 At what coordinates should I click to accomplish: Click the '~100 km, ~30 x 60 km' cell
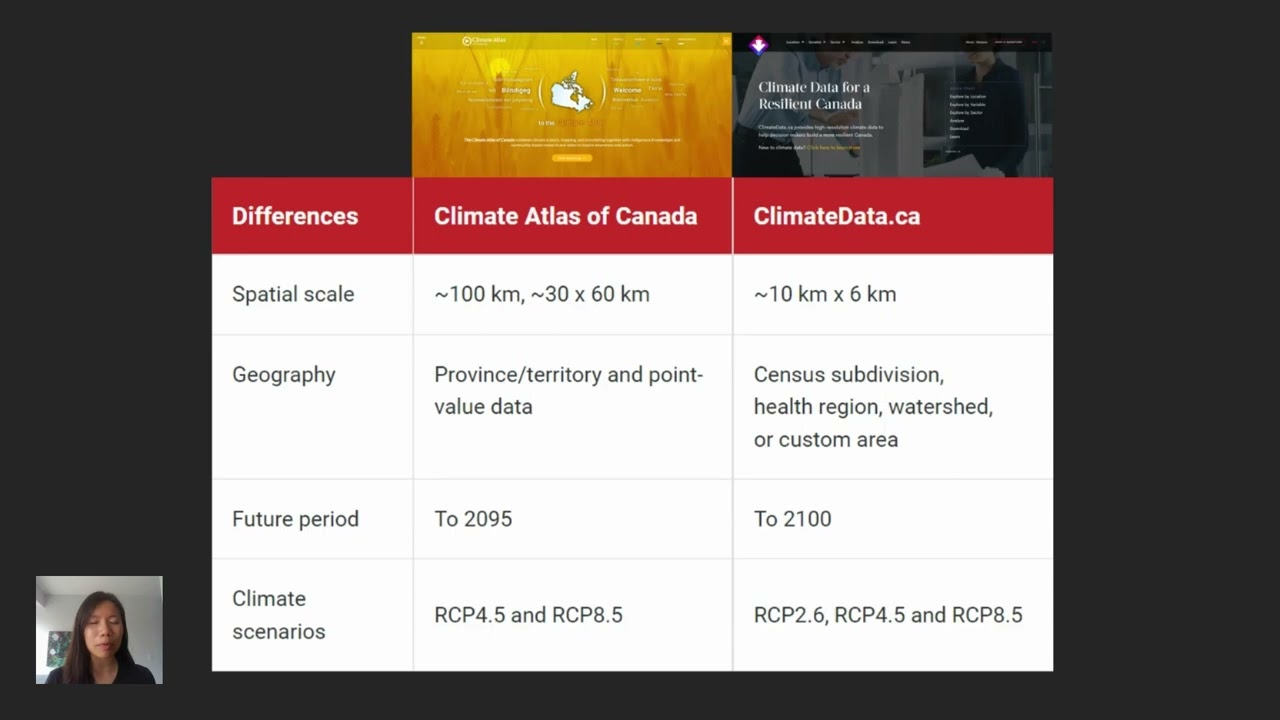click(573, 294)
